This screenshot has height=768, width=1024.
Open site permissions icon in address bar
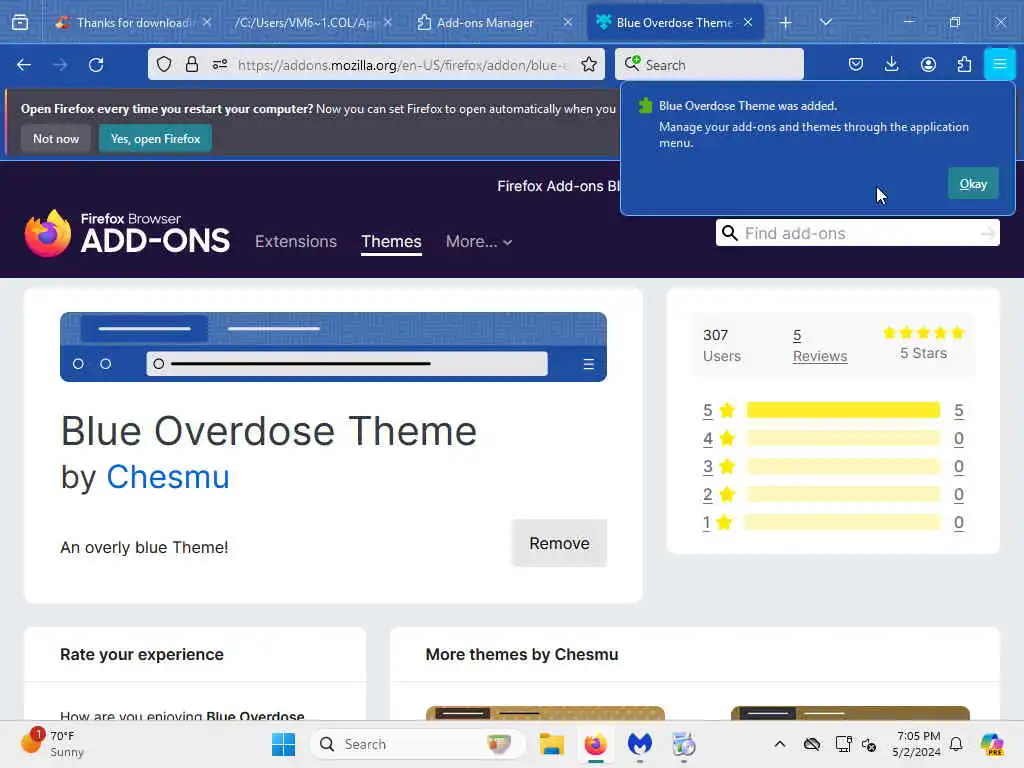coord(219,65)
